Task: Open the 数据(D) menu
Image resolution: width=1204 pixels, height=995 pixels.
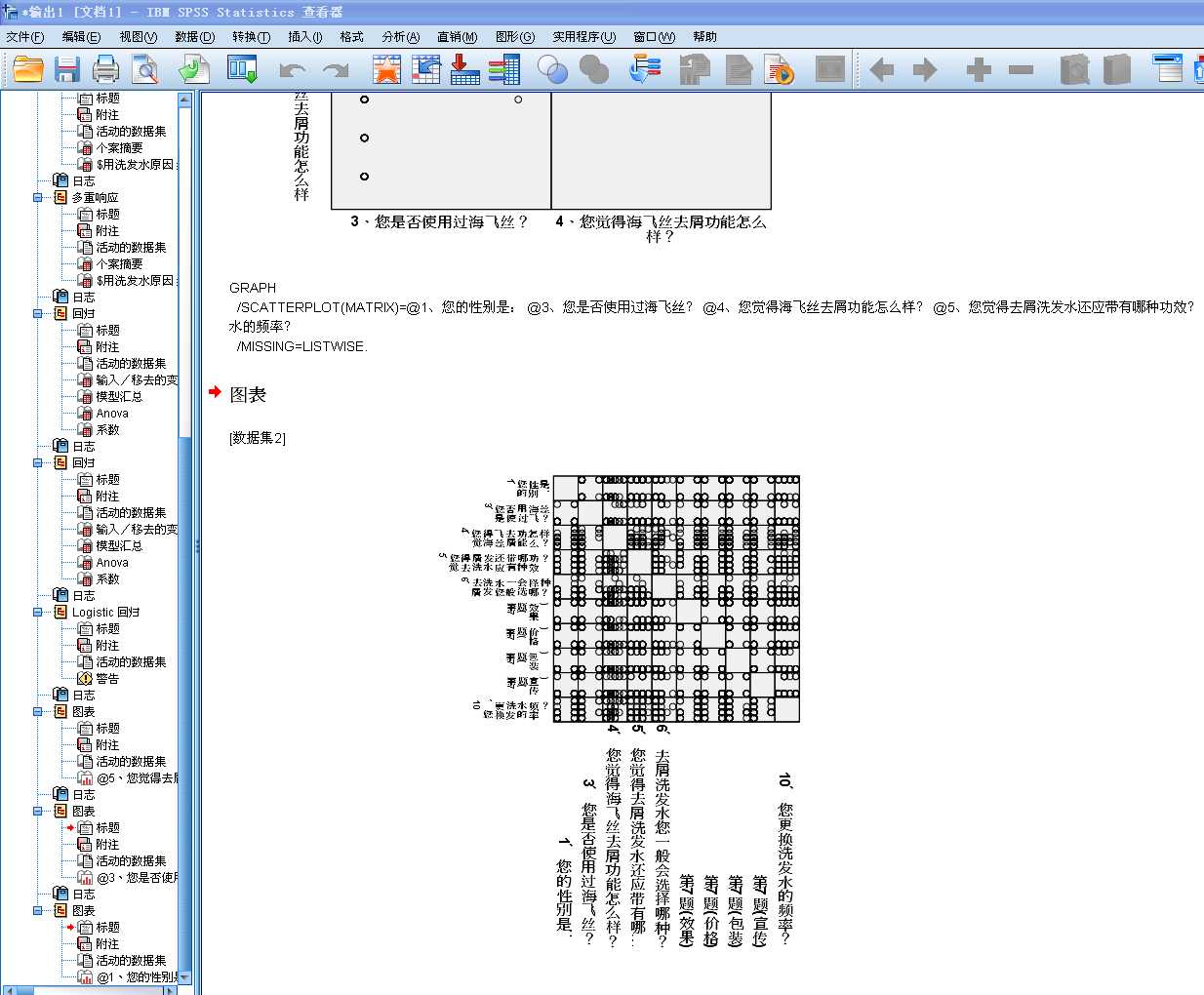Action: pos(194,37)
